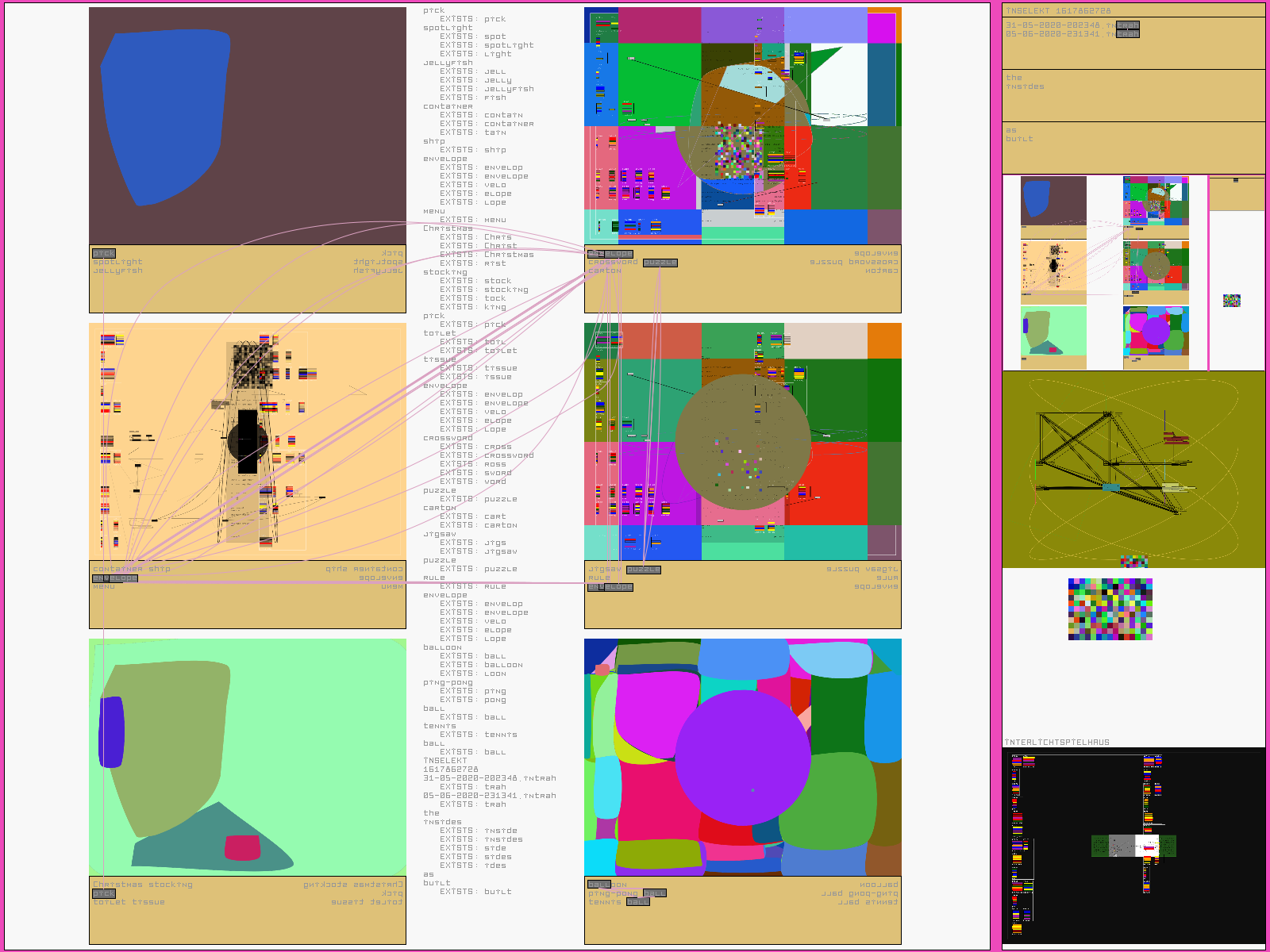Image resolution: width=1270 pixels, height=952 pixels.
Task: Pick a color from the multicolor pixel grid
Action: pyautogui.click(x=1110, y=608)
